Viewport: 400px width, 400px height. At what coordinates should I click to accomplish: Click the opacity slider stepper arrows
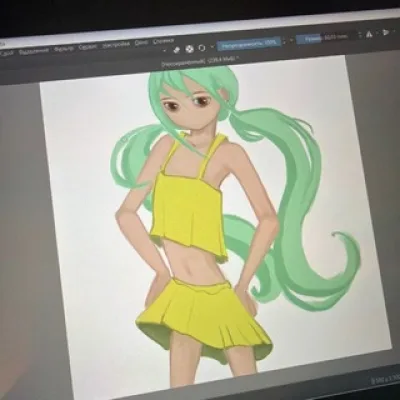coord(284,42)
